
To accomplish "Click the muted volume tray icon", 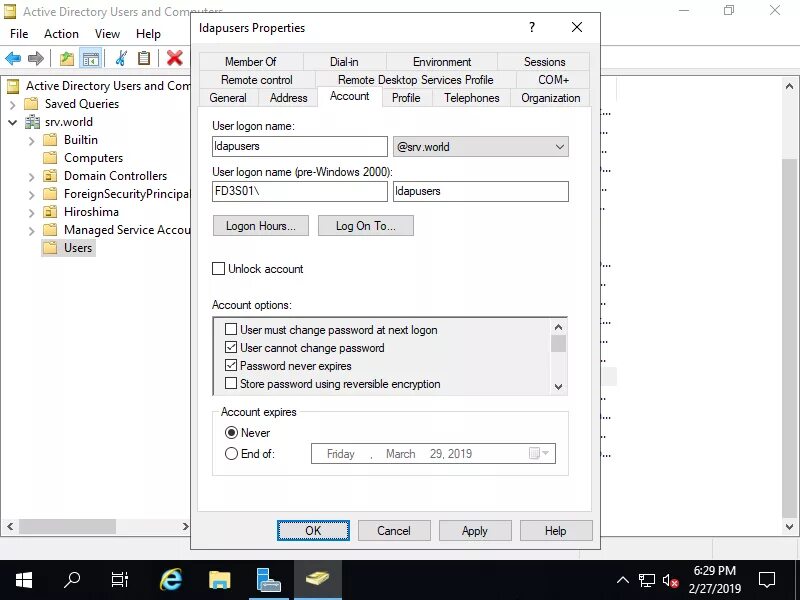I will tap(670, 580).
